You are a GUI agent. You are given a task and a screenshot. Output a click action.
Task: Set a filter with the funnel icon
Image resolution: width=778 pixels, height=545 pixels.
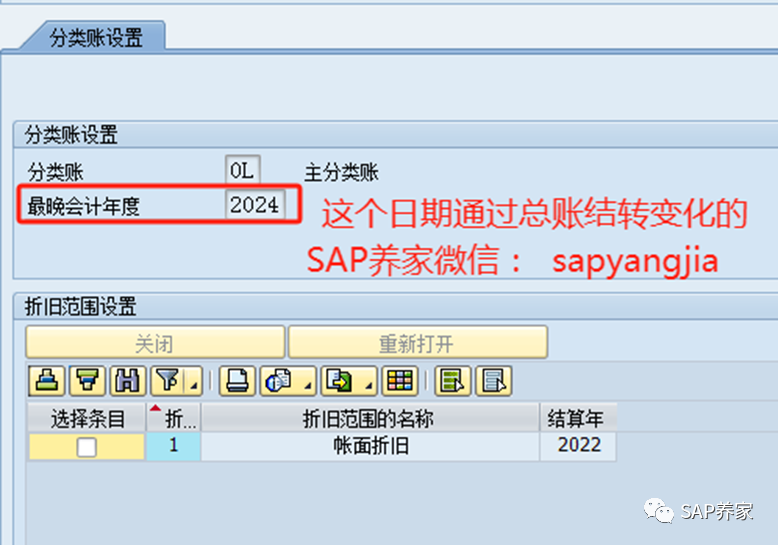click(168, 381)
